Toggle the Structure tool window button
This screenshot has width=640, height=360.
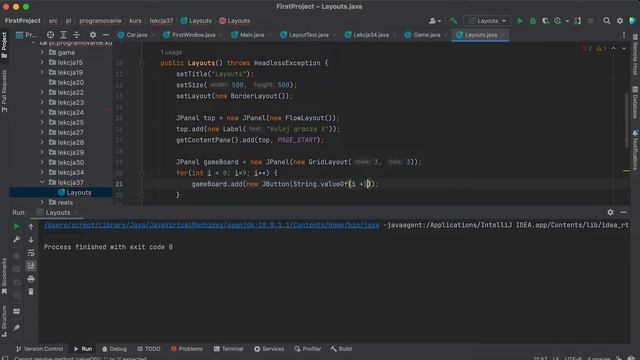4,321
